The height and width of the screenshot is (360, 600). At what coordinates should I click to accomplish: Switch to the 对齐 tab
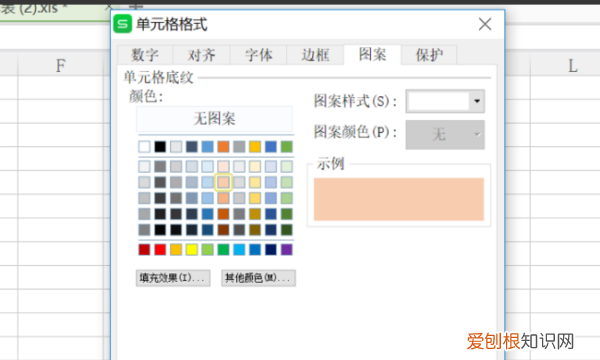click(x=201, y=55)
